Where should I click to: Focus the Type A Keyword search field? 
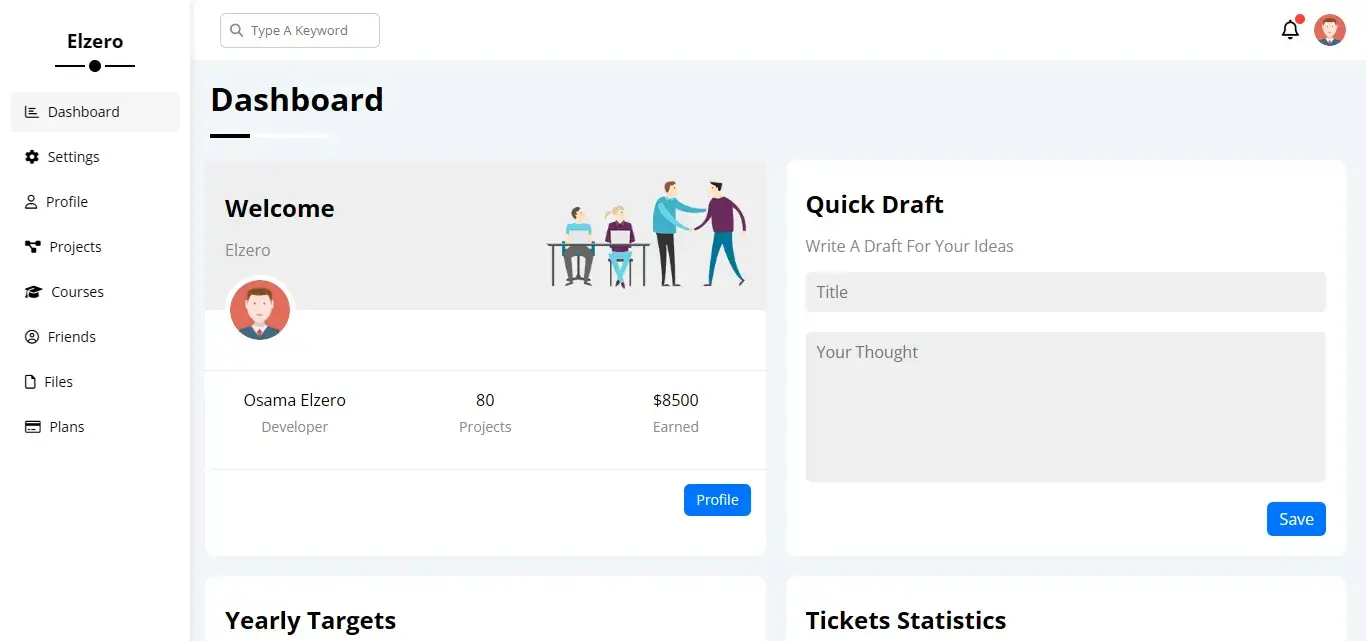pos(310,30)
